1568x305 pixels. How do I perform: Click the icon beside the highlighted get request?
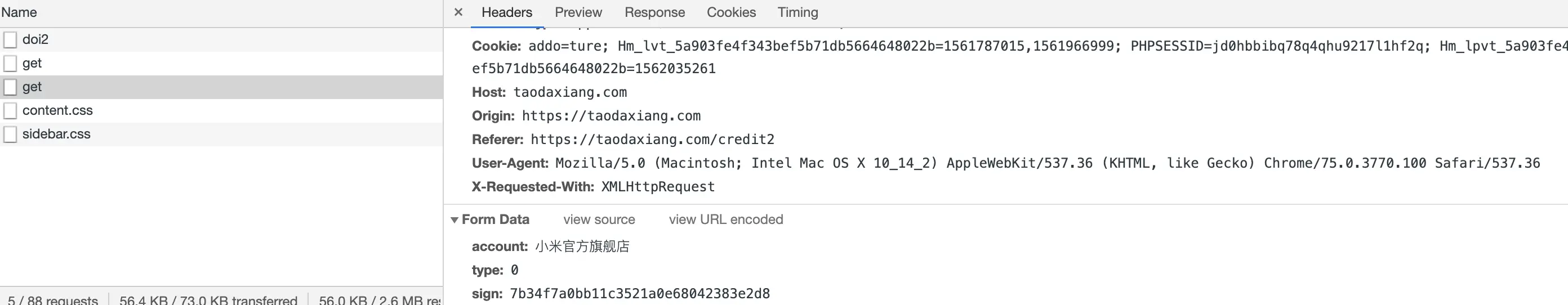tap(10, 87)
